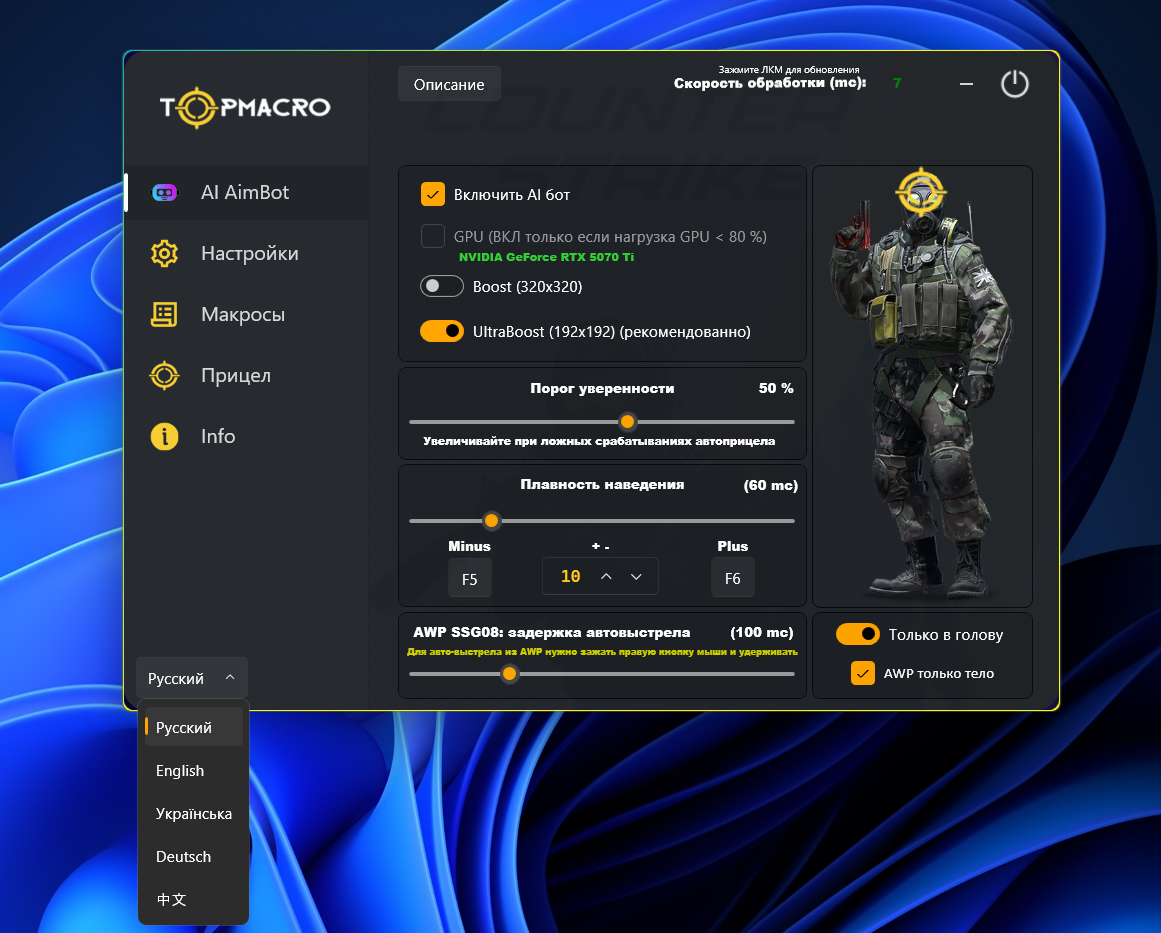This screenshot has height=933, width=1161.
Task: Choose 中文 from the language list
Action: (x=194, y=899)
